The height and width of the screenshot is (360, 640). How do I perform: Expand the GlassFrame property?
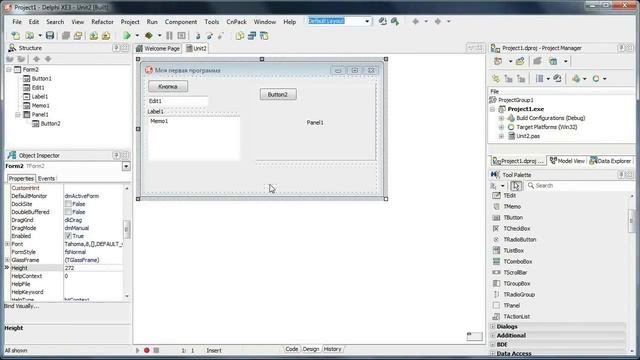[x=7, y=260]
